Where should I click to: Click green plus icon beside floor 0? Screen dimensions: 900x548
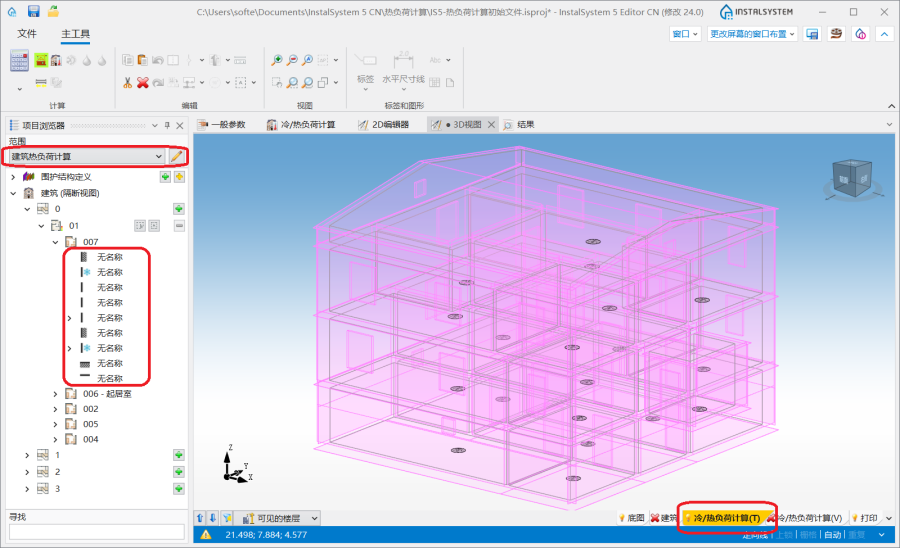[x=179, y=209]
